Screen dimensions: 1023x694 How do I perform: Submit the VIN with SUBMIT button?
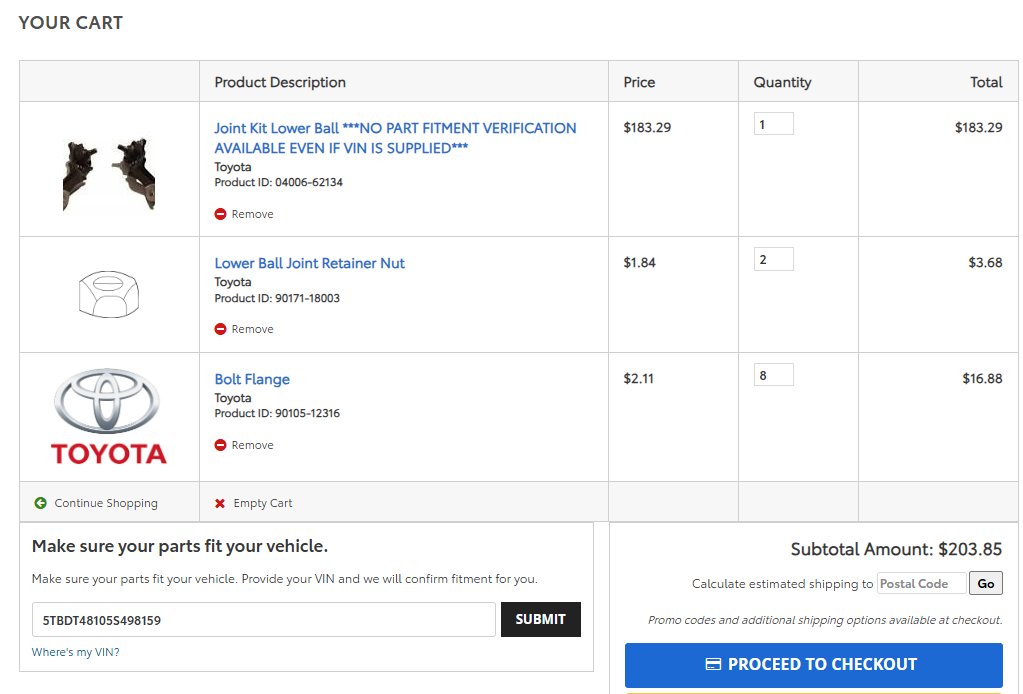point(541,619)
